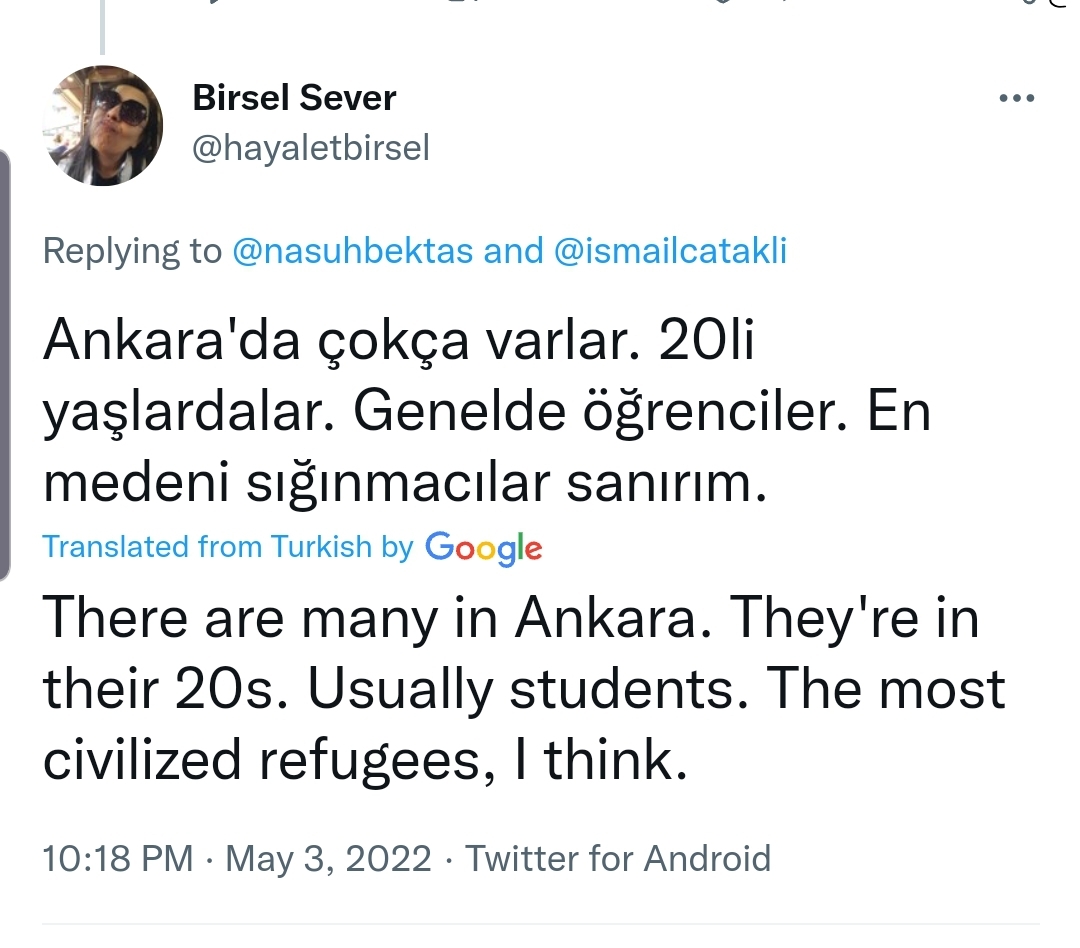Tap "Translated from Turkish by" link
Image resolution: width=1080 pixels, height=948 pixels.
[x=228, y=547]
